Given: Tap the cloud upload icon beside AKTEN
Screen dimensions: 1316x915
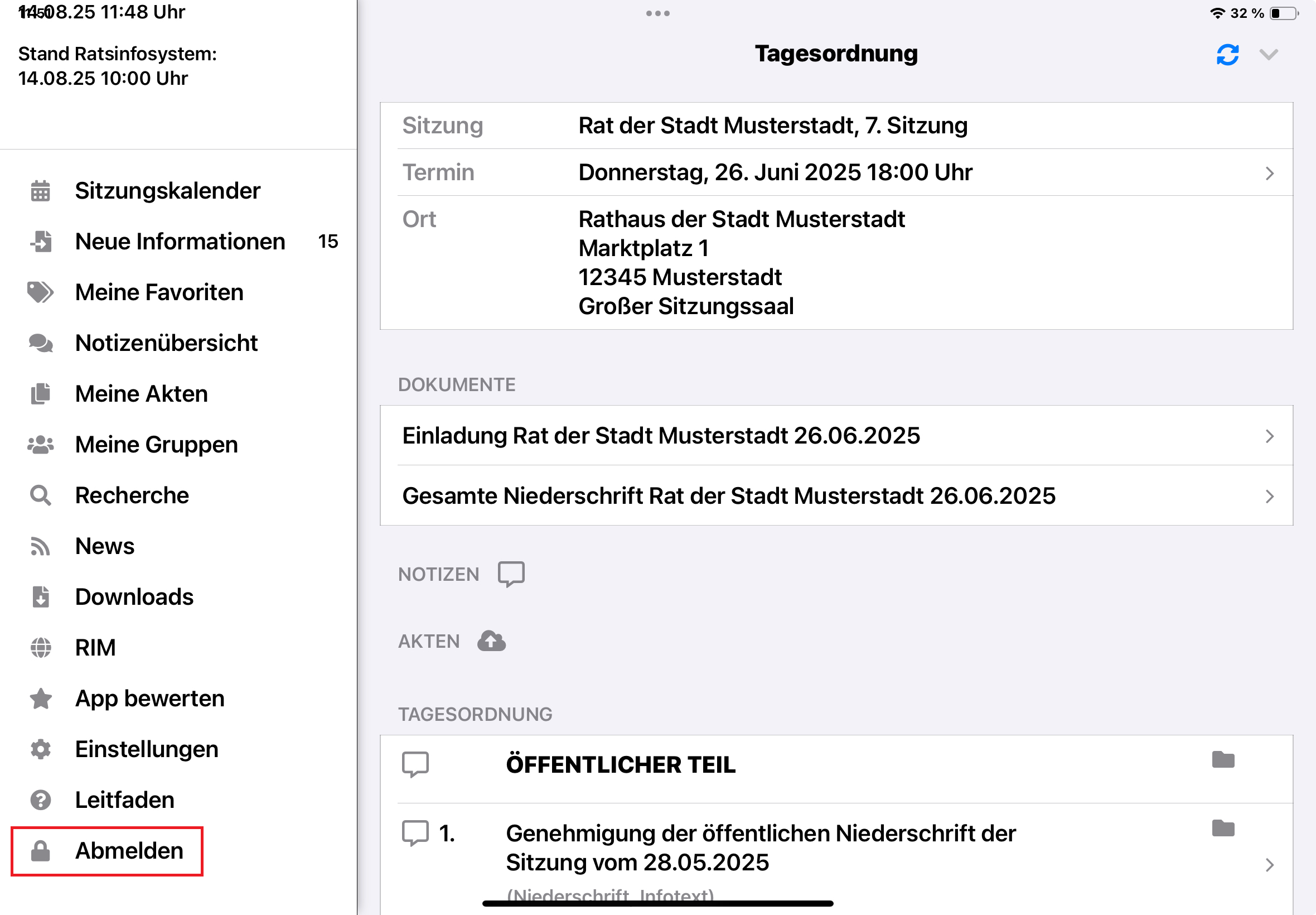Looking at the screenshot, I should (492, 641).
